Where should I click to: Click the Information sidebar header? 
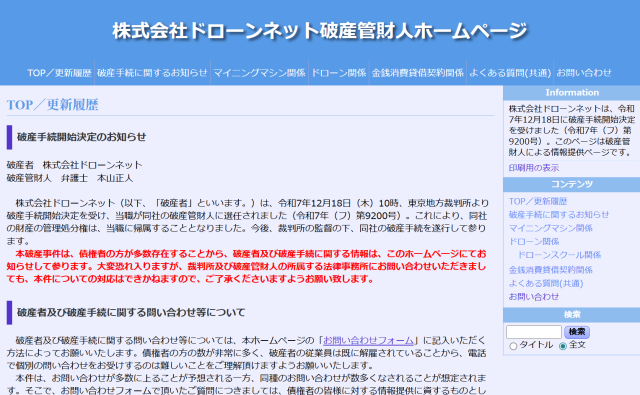[572, 93]
